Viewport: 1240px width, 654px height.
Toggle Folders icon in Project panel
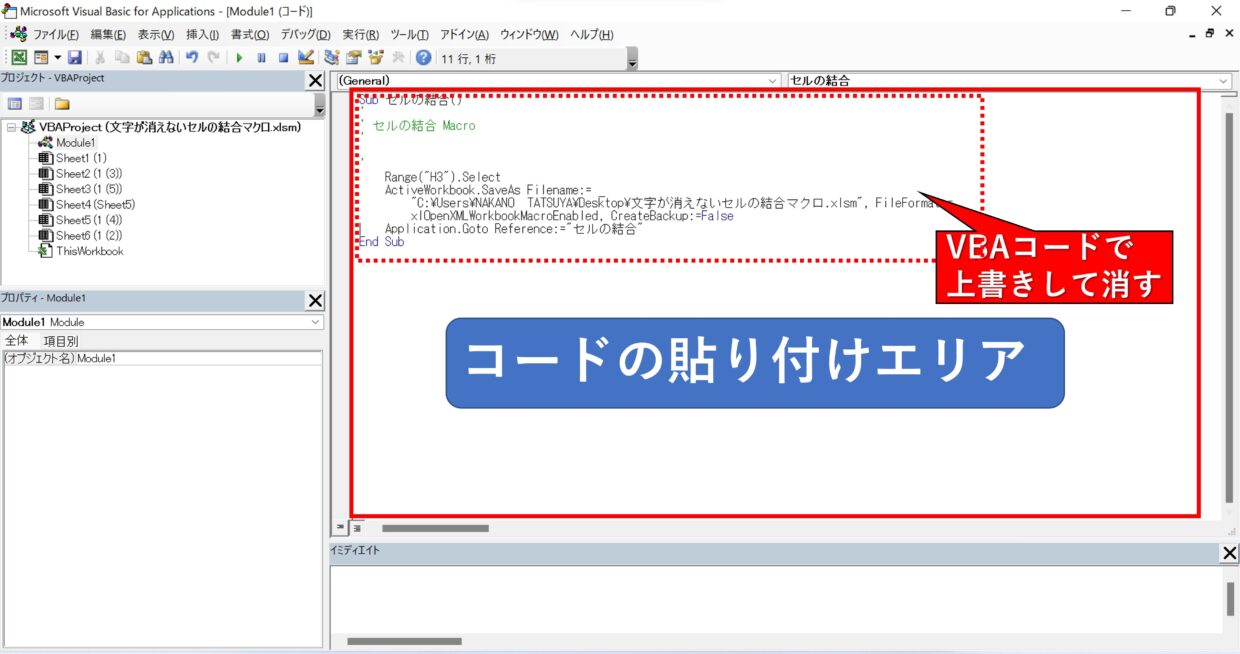pos(62,103)
